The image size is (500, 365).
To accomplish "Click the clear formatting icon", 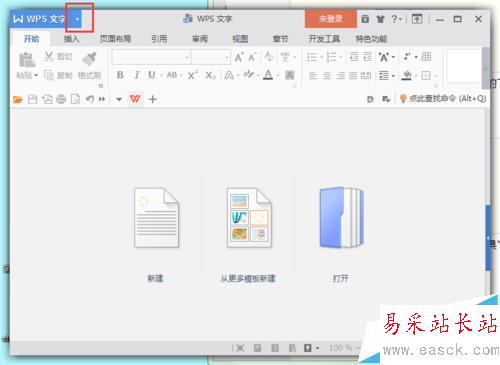I will [x=269, y=57].
